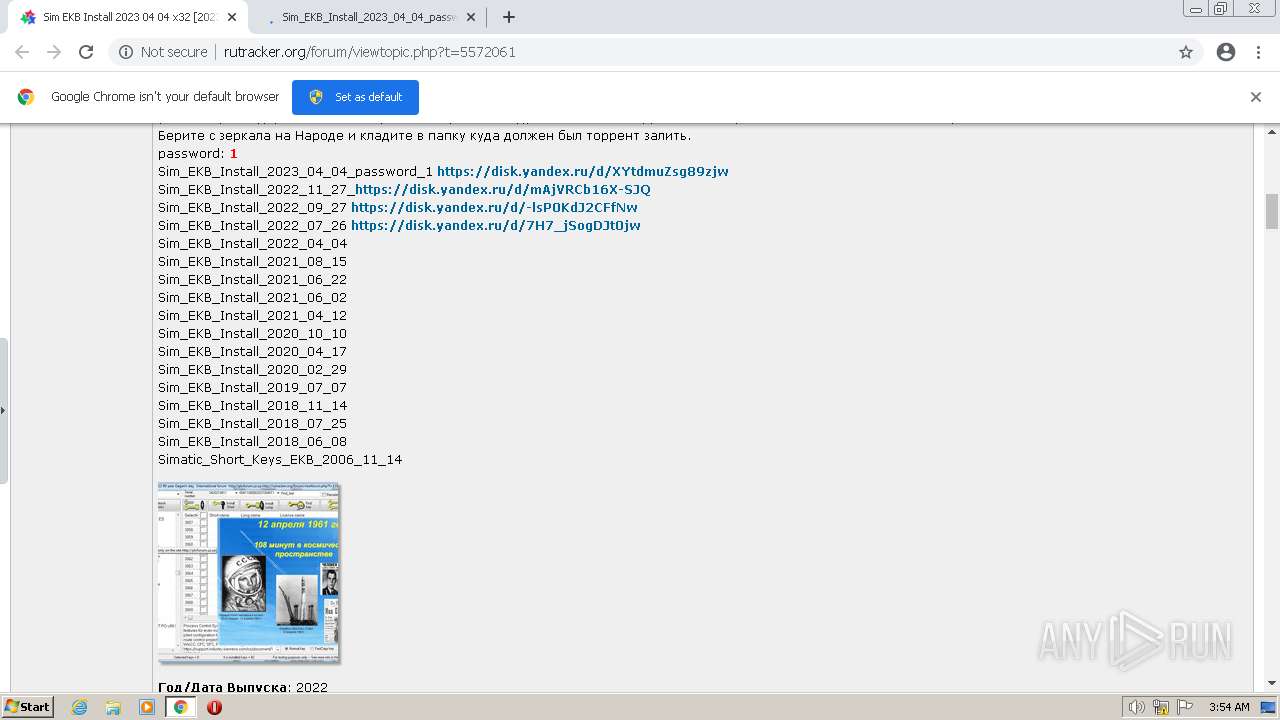Image resolution: width=1280 pixels, height=720 pixels.
Task: Click the Sim_EKB_Install_2018_06_08 text
Action: coord(252,441)
